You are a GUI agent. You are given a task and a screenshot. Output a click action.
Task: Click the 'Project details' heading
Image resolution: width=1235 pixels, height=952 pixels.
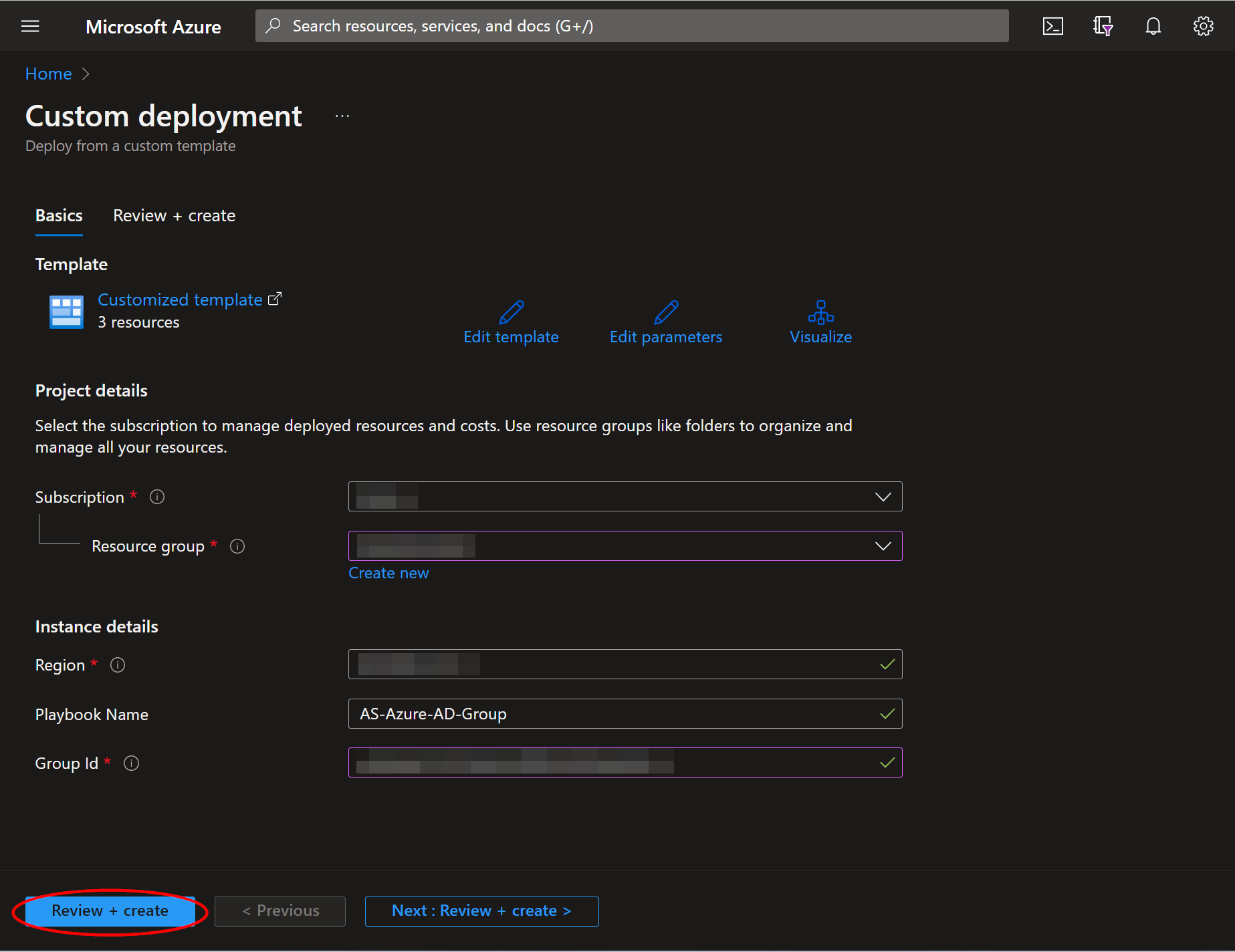pyautogui.click(x=92, y=390)
